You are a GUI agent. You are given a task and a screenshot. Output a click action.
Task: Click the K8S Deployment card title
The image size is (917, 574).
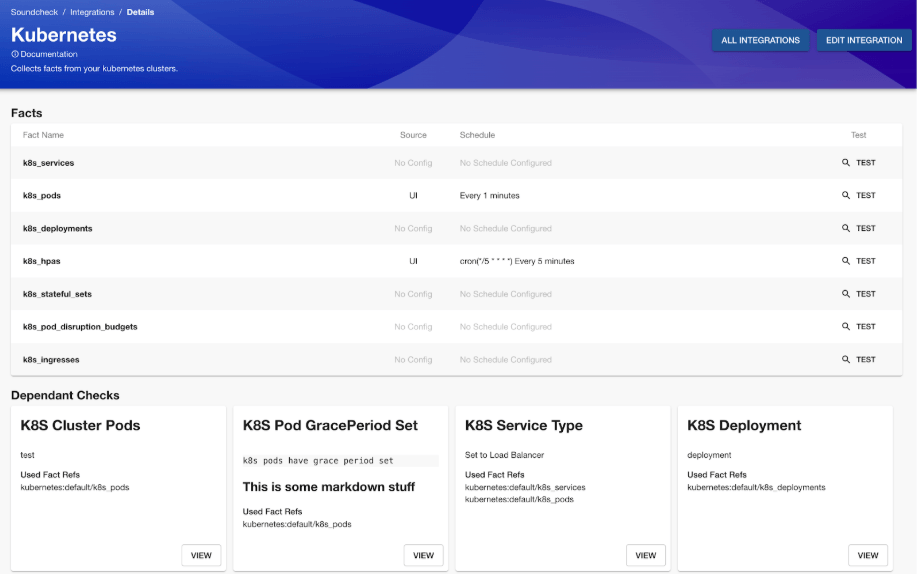pyautogui.click(x=744, y=425)
